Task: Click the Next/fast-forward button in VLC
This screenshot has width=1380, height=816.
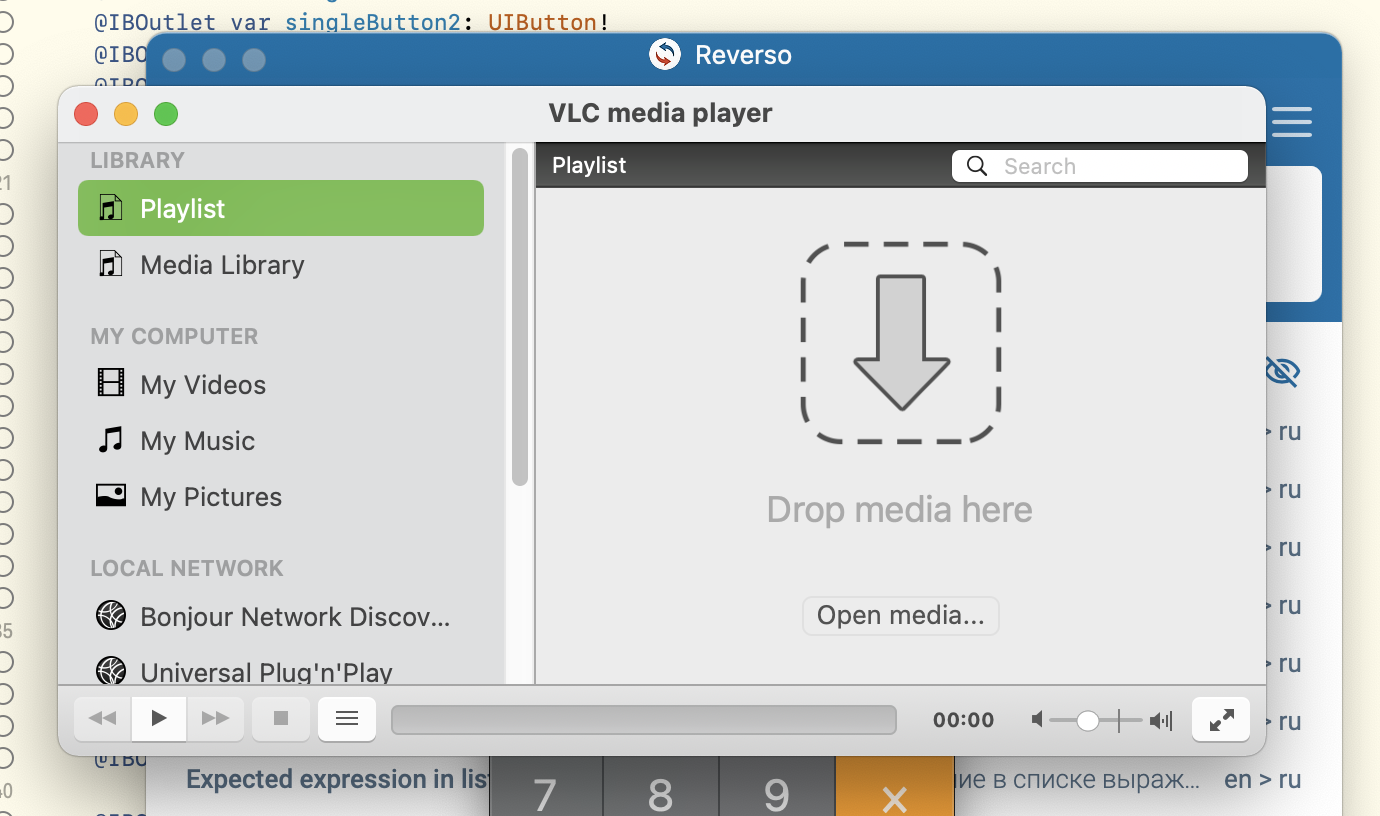Action: point(215,718)
